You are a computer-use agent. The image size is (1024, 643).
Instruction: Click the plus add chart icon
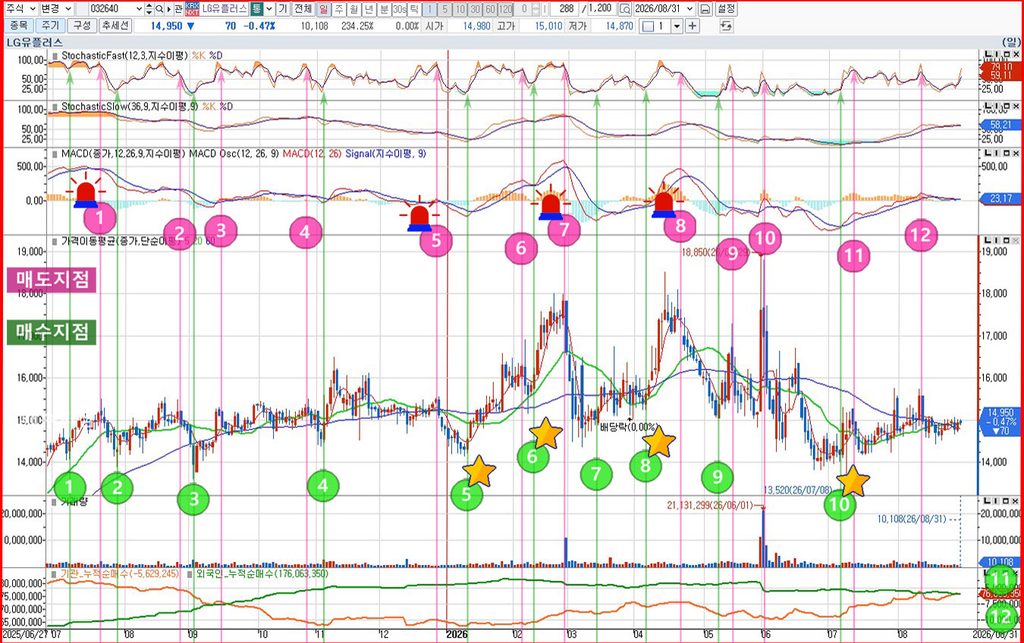point(692,26)
